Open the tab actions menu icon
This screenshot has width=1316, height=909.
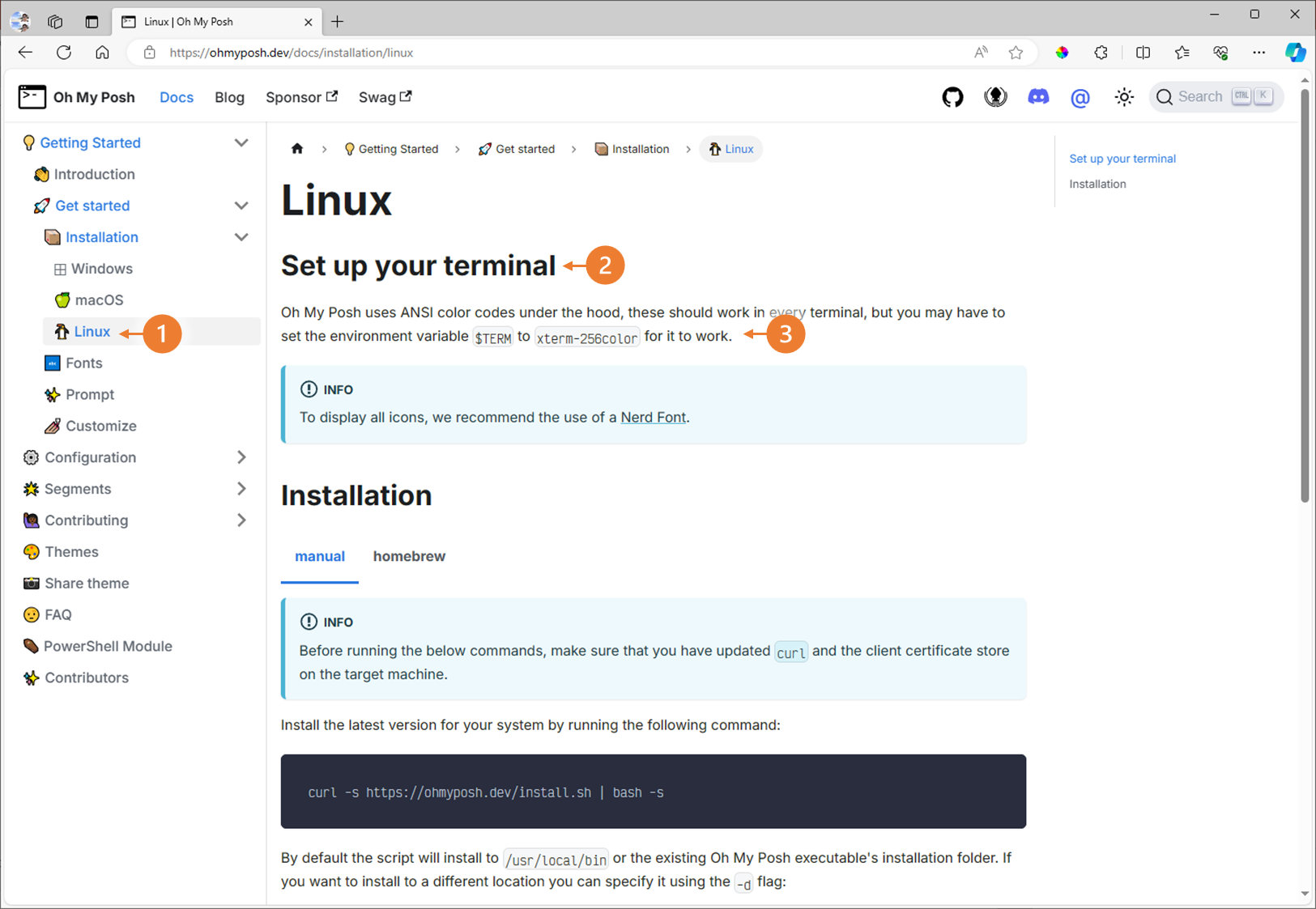[92, 22]
